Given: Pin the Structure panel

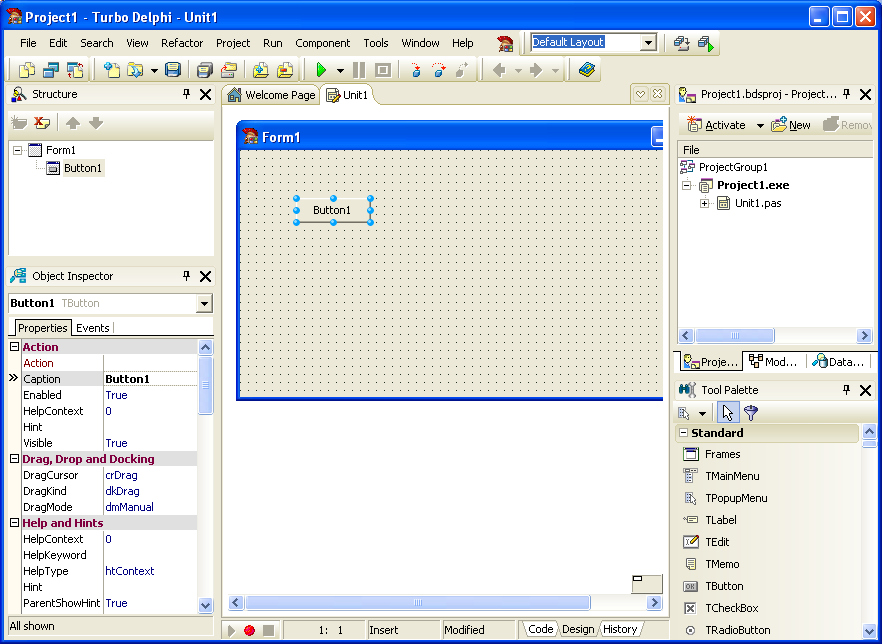Looking at the screenshot, I should click(x=187, y=94).
